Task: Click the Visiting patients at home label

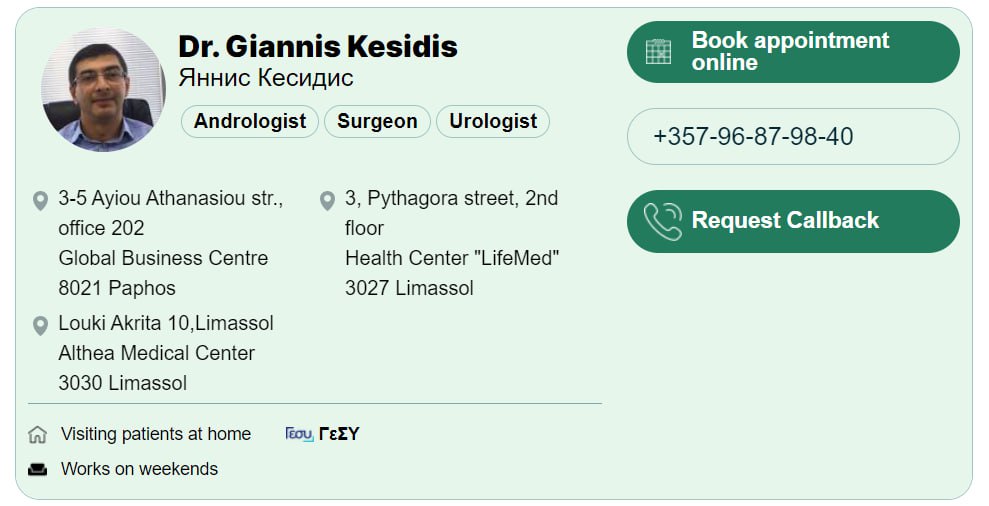Action: point(156,434)
